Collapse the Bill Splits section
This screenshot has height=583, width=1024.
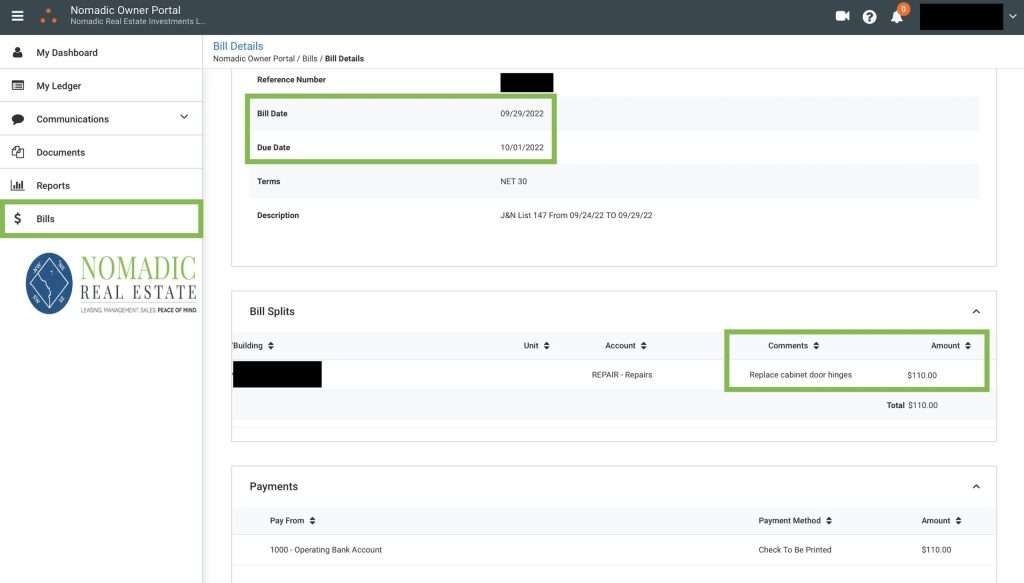coord(976,312)
